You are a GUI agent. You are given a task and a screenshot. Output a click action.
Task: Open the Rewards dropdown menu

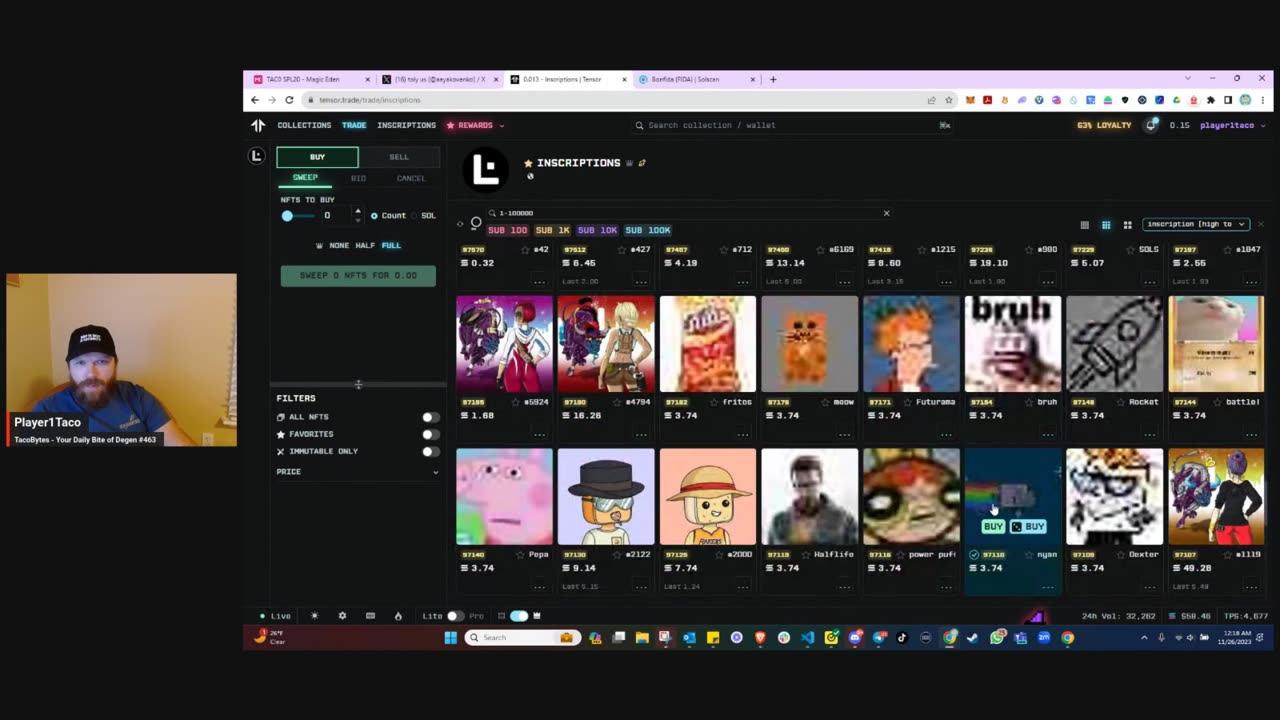pyautogui.click(x=475, y=125)
